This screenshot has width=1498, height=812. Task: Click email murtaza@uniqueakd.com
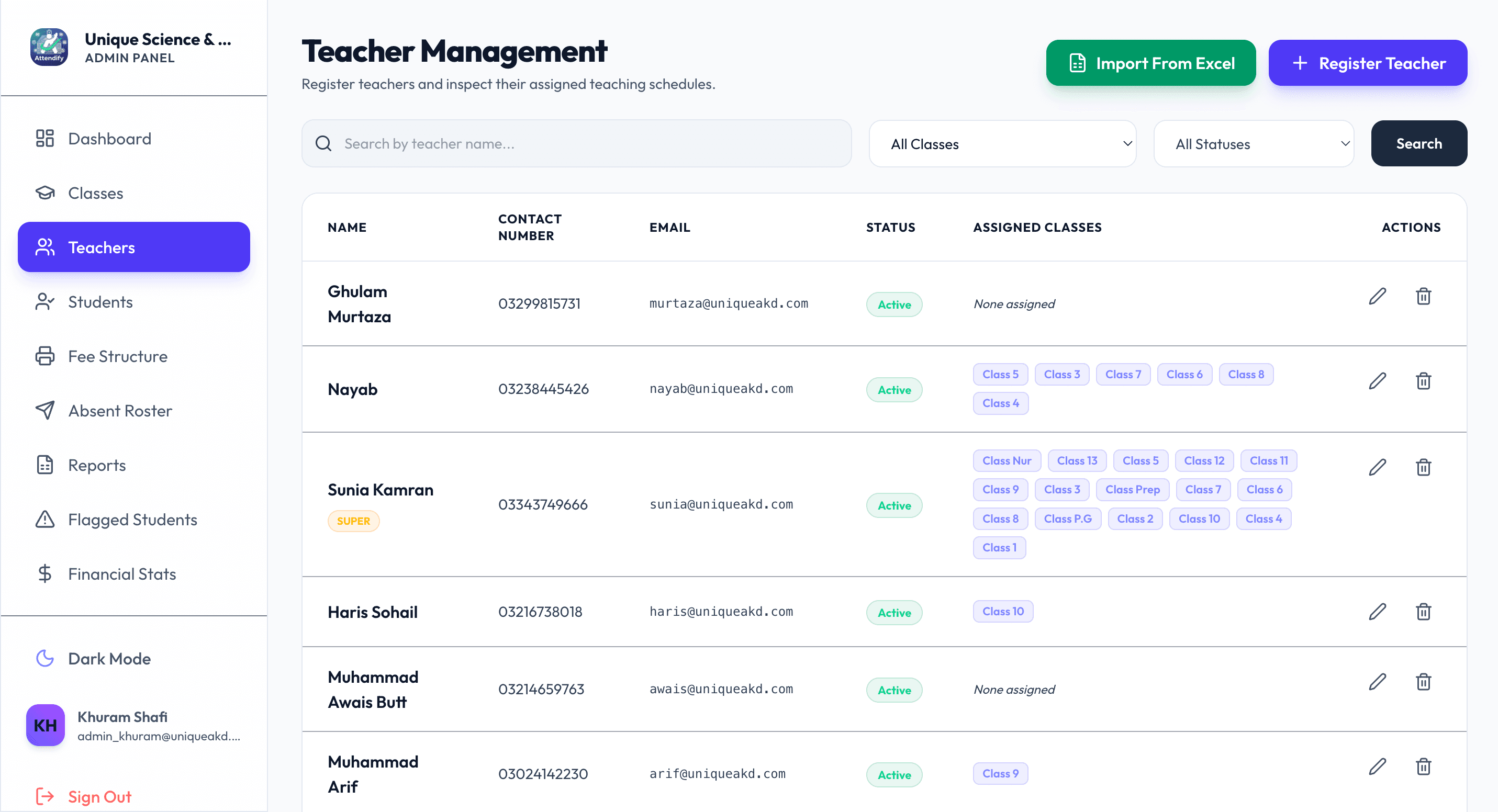click(728, 303)
